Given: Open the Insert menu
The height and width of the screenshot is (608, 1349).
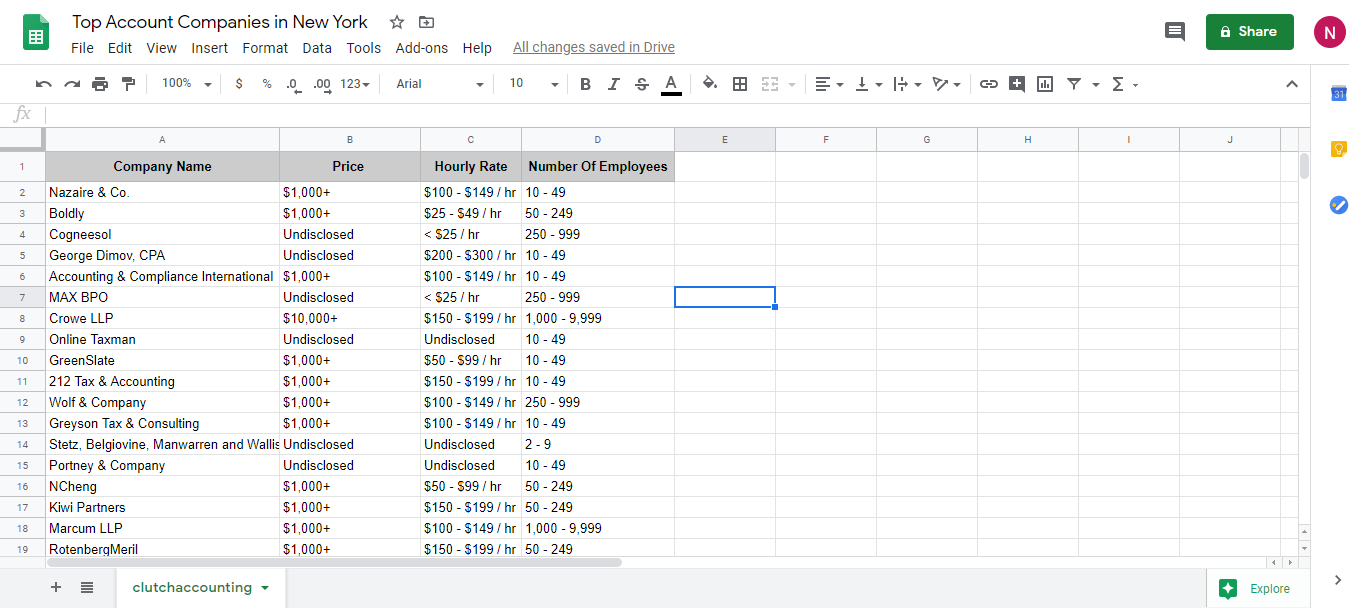Looking at the screenshot, I should (210, 48).
